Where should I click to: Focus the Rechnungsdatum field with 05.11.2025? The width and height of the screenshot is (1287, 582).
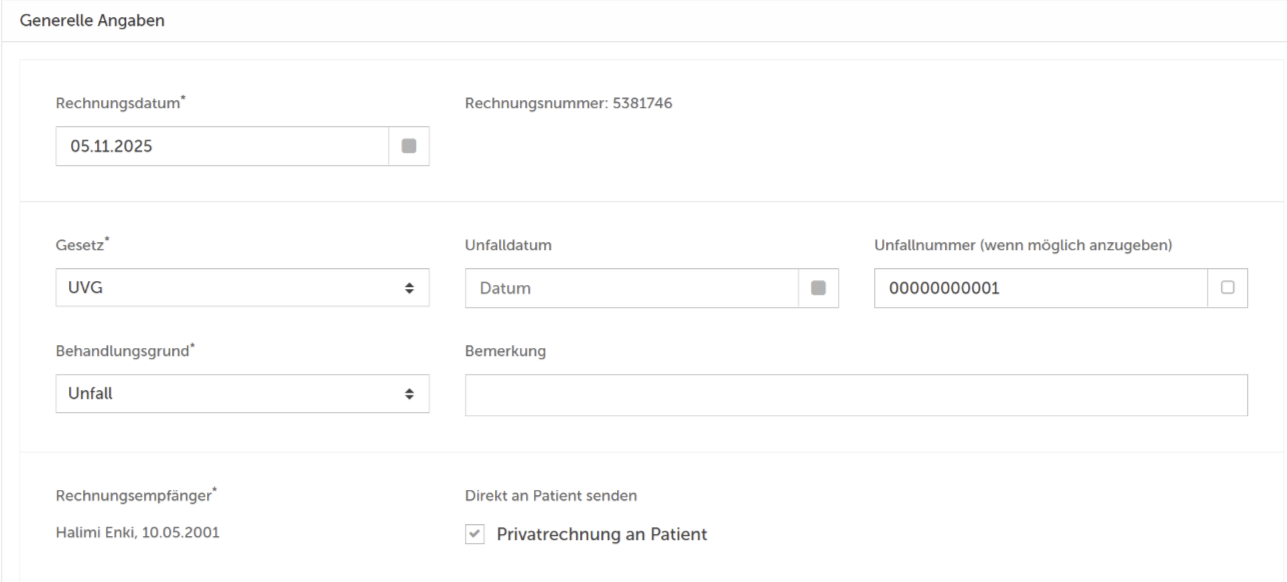click(x=221, y=146)
